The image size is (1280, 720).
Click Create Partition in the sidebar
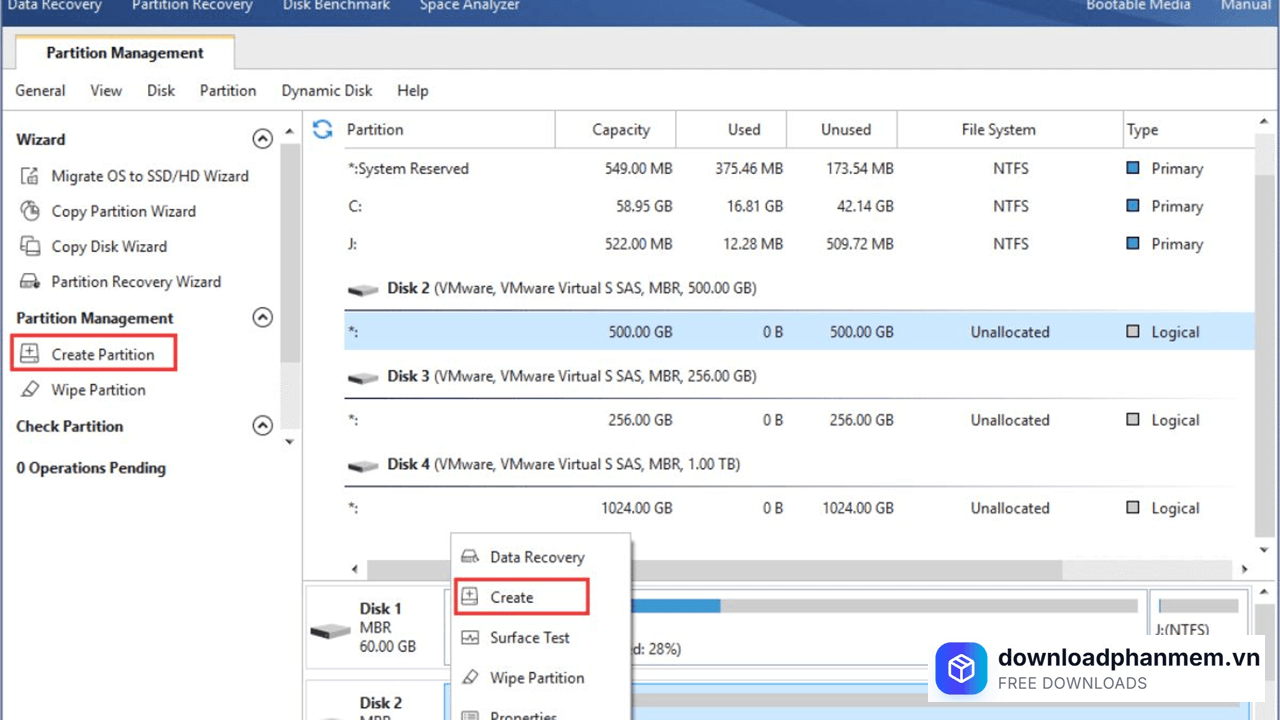pyautogui.click(x=102, y=354)
